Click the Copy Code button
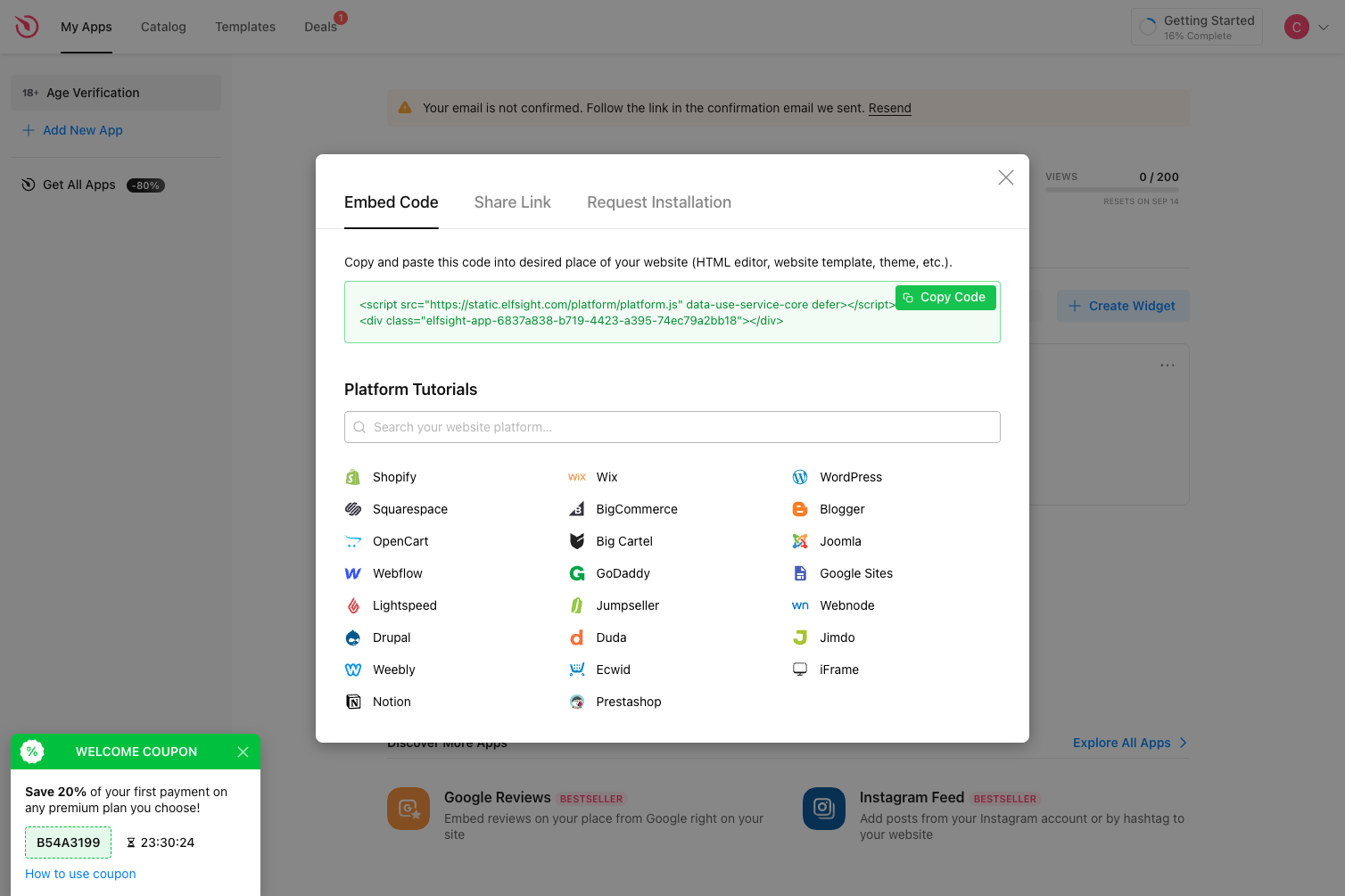1345x896 pixels. coord(945,297)
